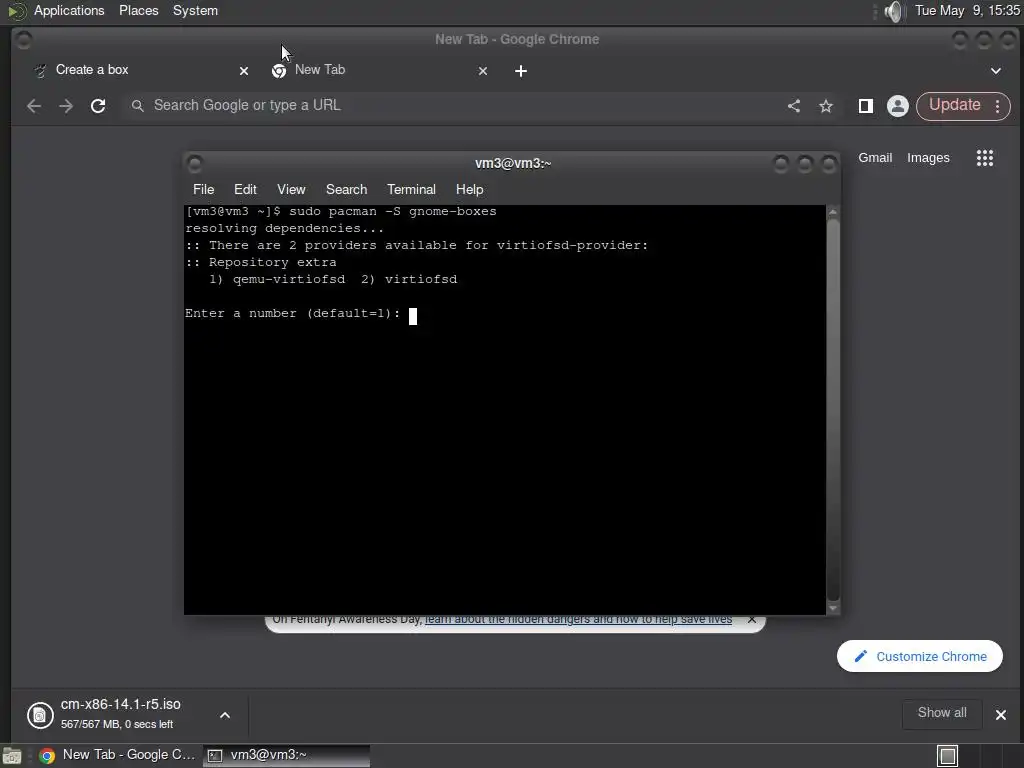Open the Gmail link
Screen dimensions: 1024x768
point(875,158)
